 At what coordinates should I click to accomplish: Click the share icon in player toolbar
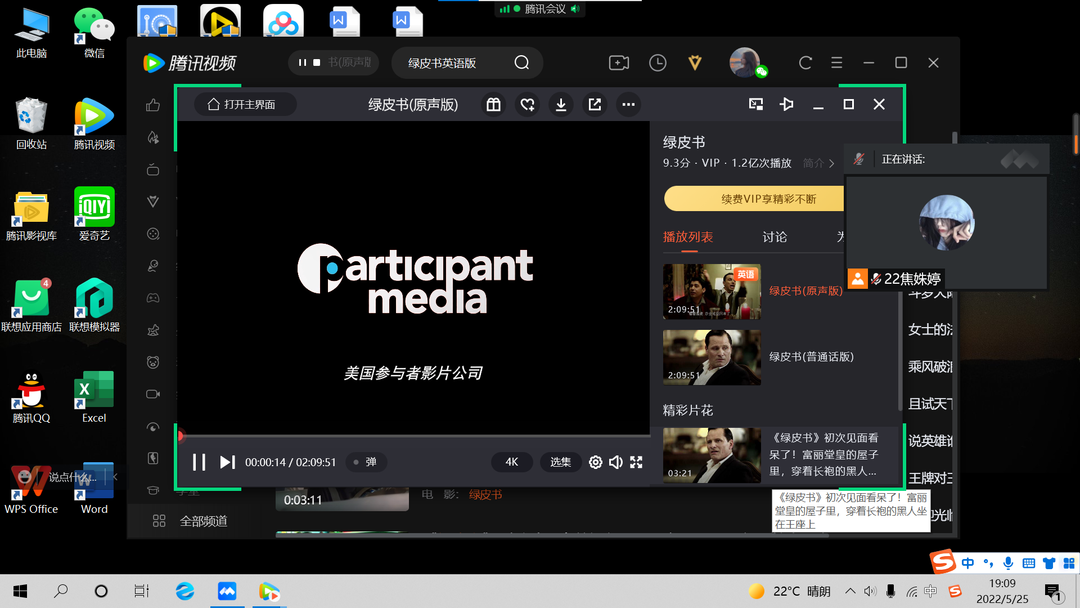[595, 104]
